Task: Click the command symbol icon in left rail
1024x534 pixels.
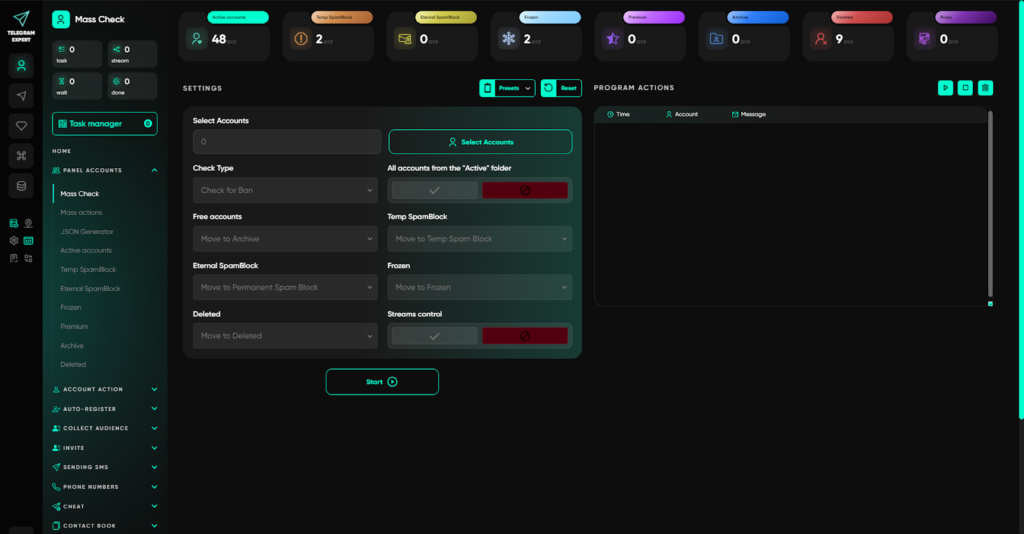Action: point(21,155)
